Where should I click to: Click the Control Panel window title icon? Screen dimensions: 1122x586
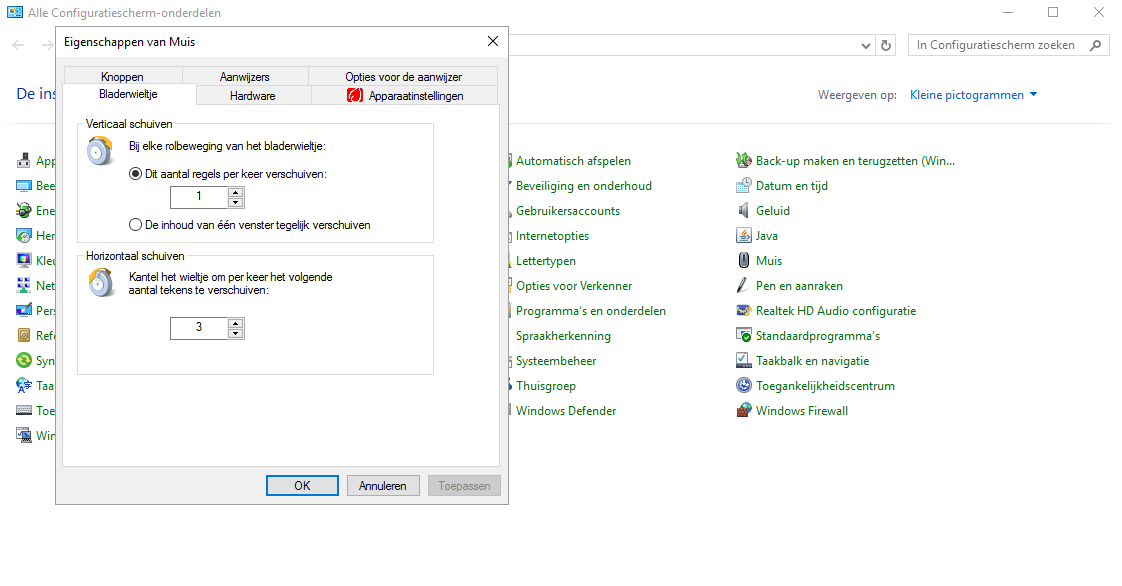(14, 12)
